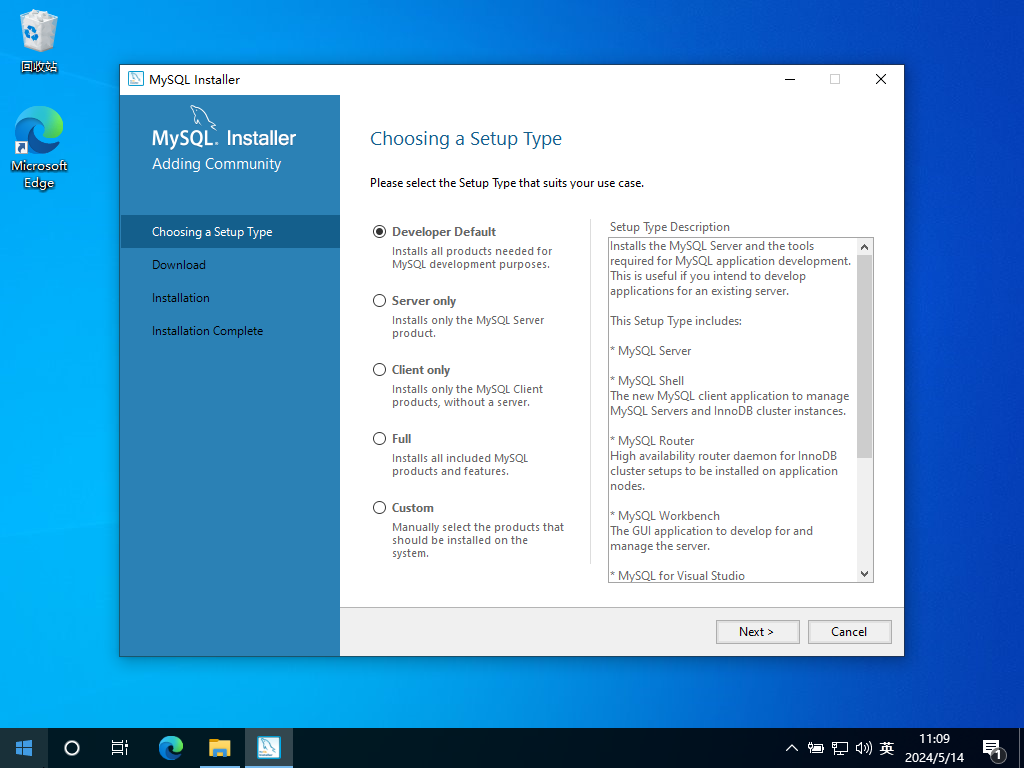Launch Edge from the taskbar
The image size is (1024, 768).
pos(171,747)
